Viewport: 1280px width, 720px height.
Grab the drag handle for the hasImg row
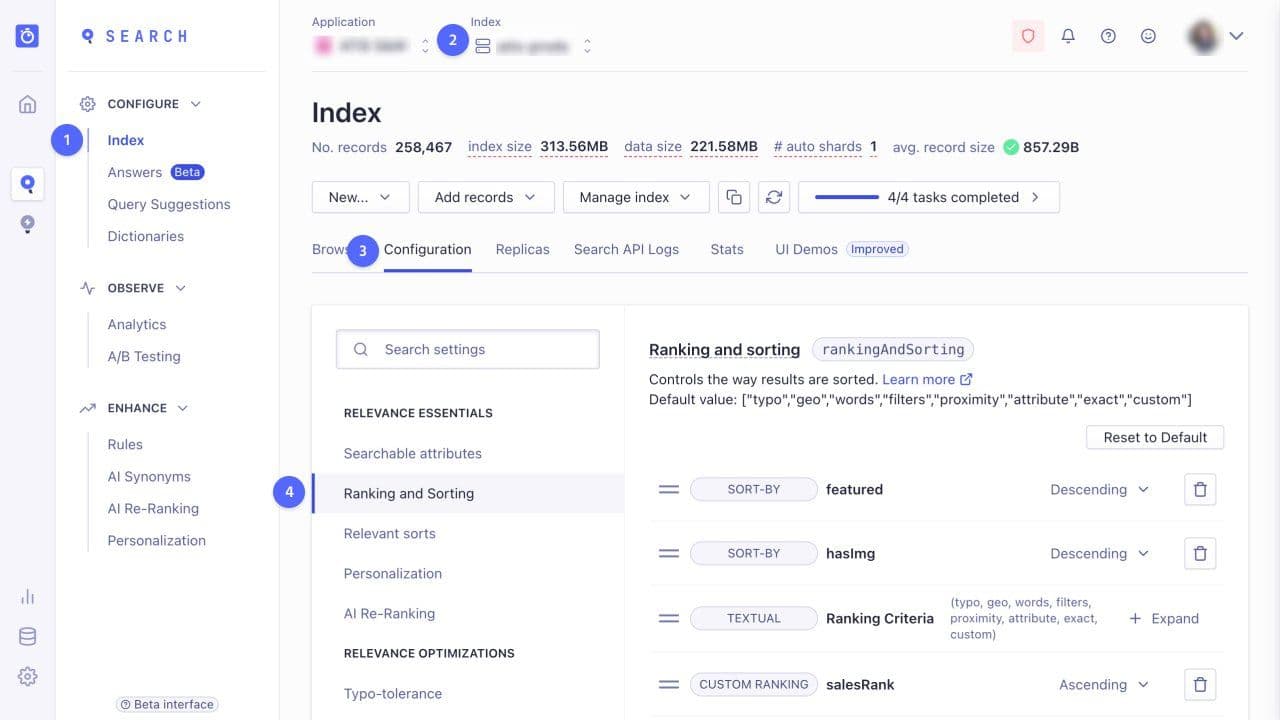669,553
